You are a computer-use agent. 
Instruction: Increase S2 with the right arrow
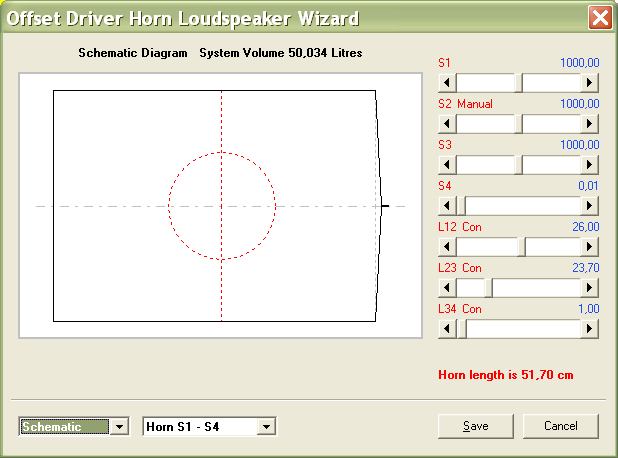(589, 124)
